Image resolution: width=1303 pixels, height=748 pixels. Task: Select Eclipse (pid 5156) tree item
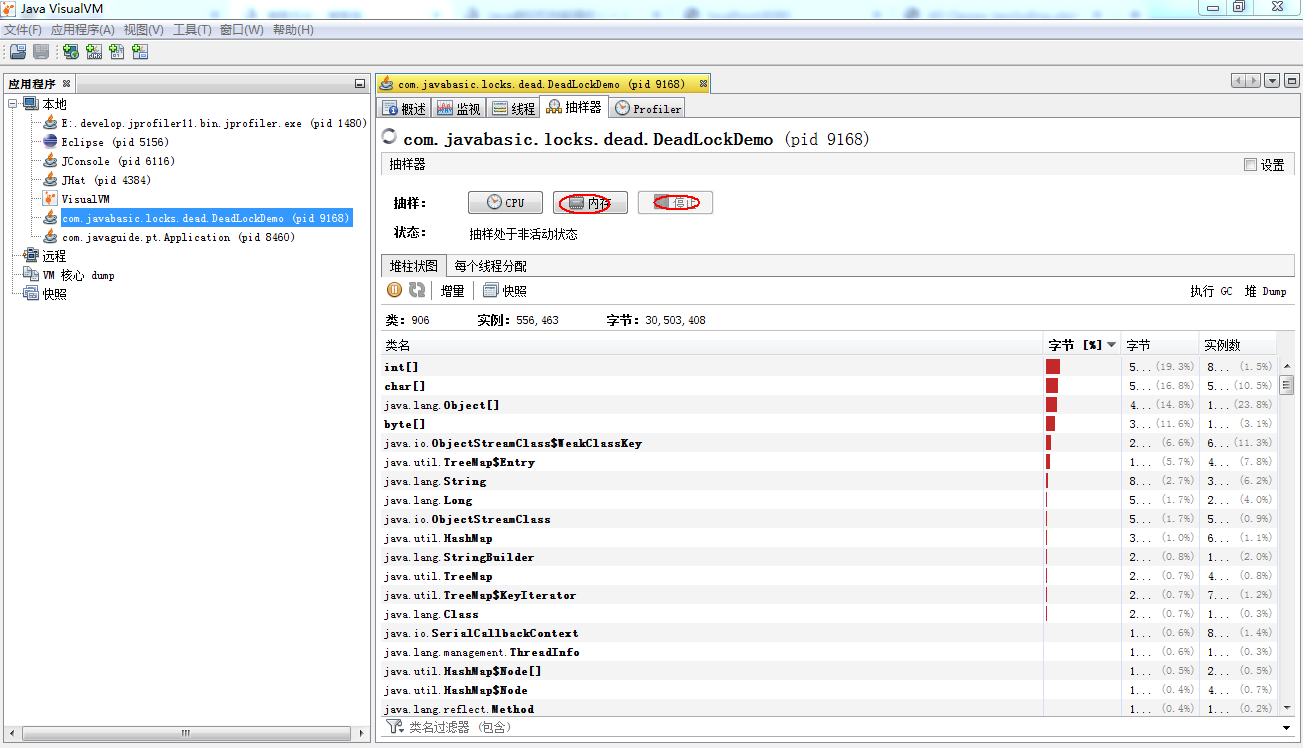(x=115, y=142)
